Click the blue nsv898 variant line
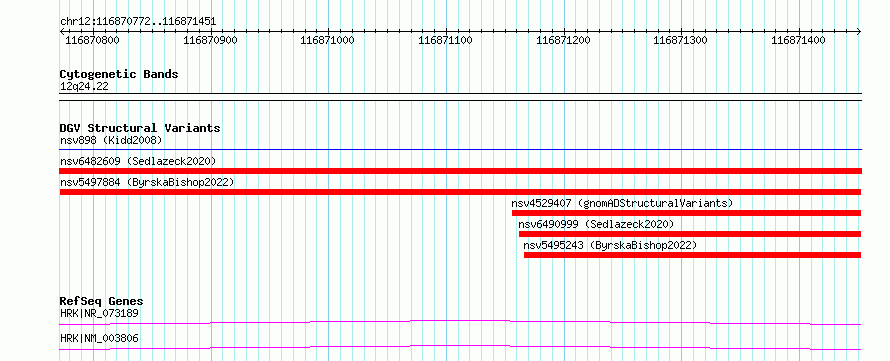Screen dimensions: 890x361 point(461,150)
